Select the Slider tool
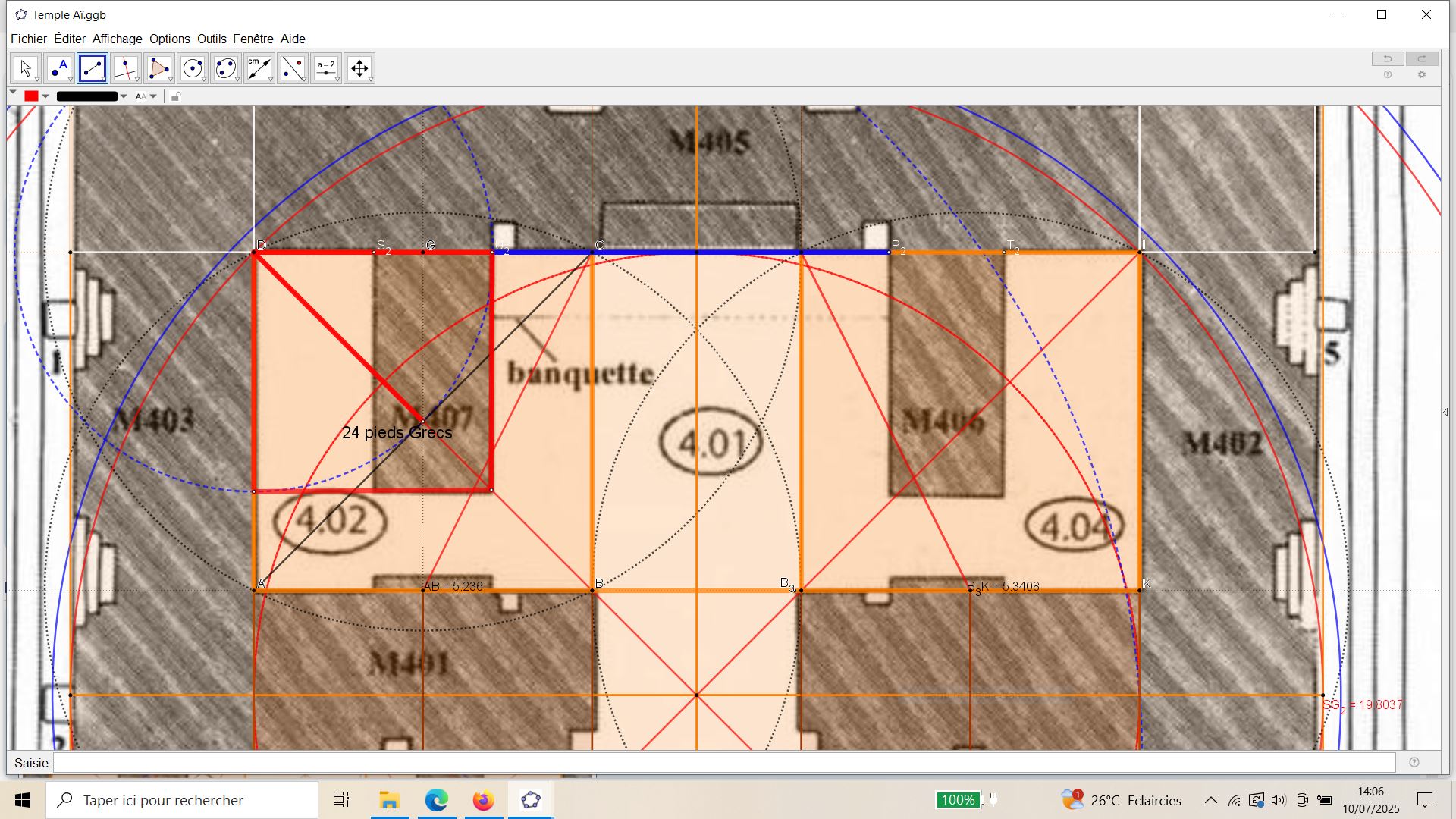Screen dimensions: 1456x819 tap(326, 68)
